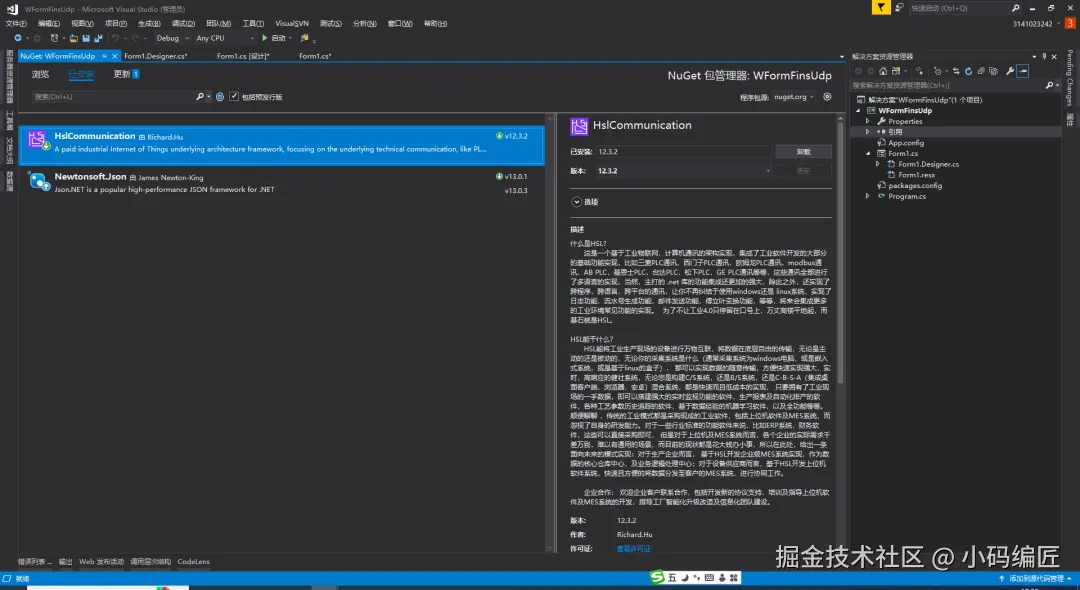The width and height of the screenshot is (1080, 590).
Task: Click the Collapse All icon in Solution Explorer
Action: coord(982,71)
